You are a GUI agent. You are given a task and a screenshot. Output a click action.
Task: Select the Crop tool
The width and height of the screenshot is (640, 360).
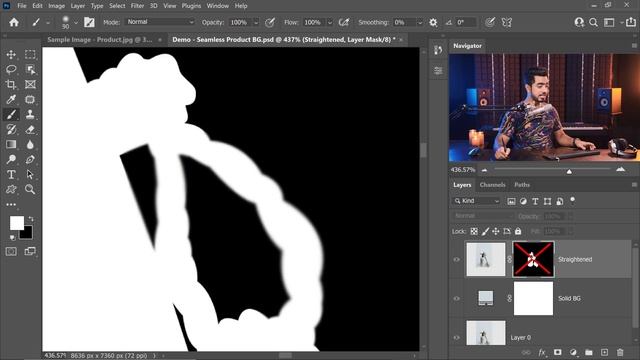pos(11,84)
